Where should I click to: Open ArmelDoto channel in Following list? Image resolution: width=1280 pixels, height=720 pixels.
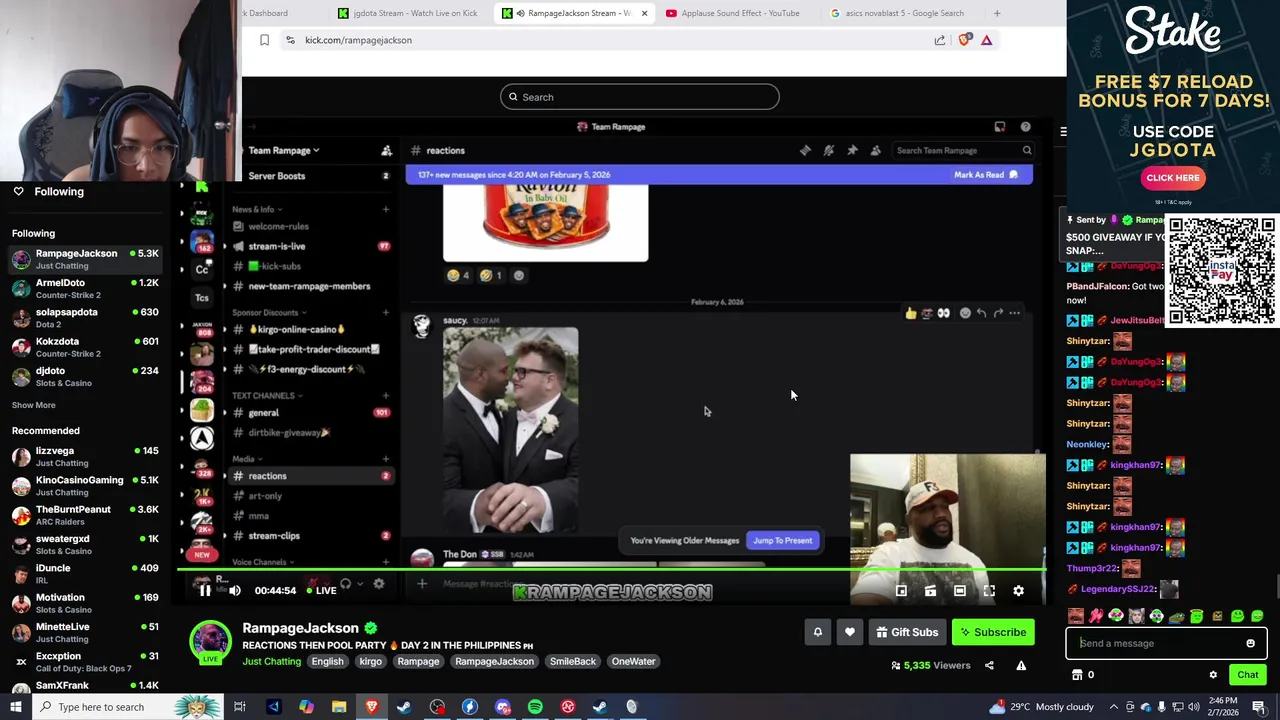click(85, 288)
